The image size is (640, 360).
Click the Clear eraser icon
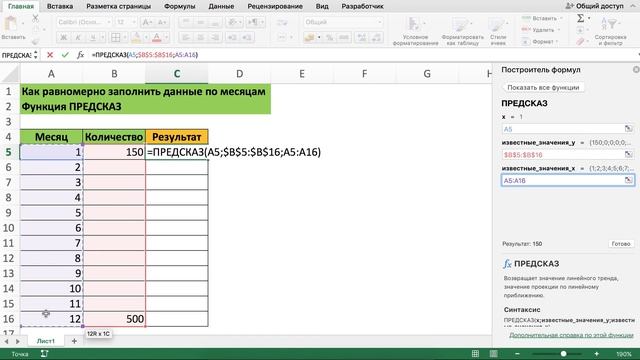(580, 41)
